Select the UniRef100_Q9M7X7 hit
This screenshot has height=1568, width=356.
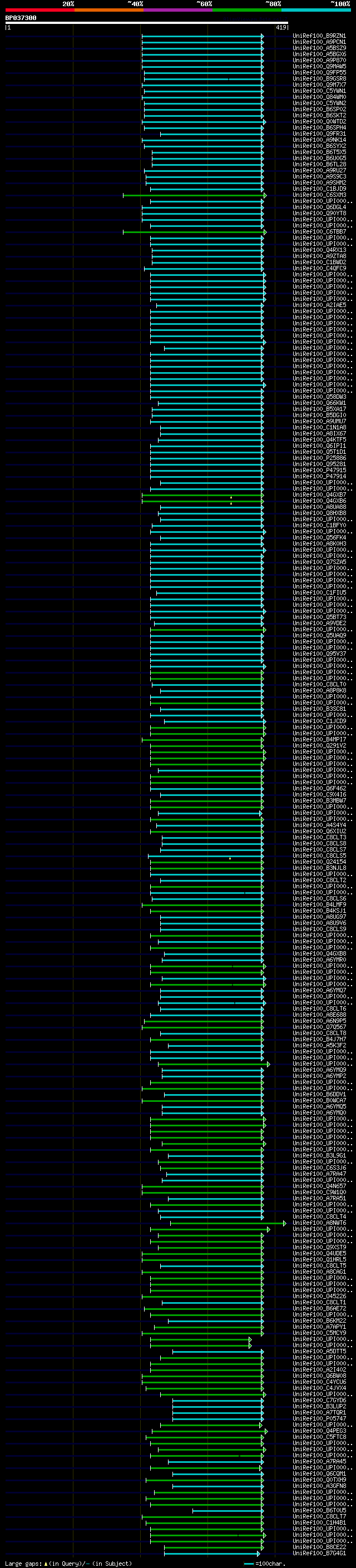(319, 85)
